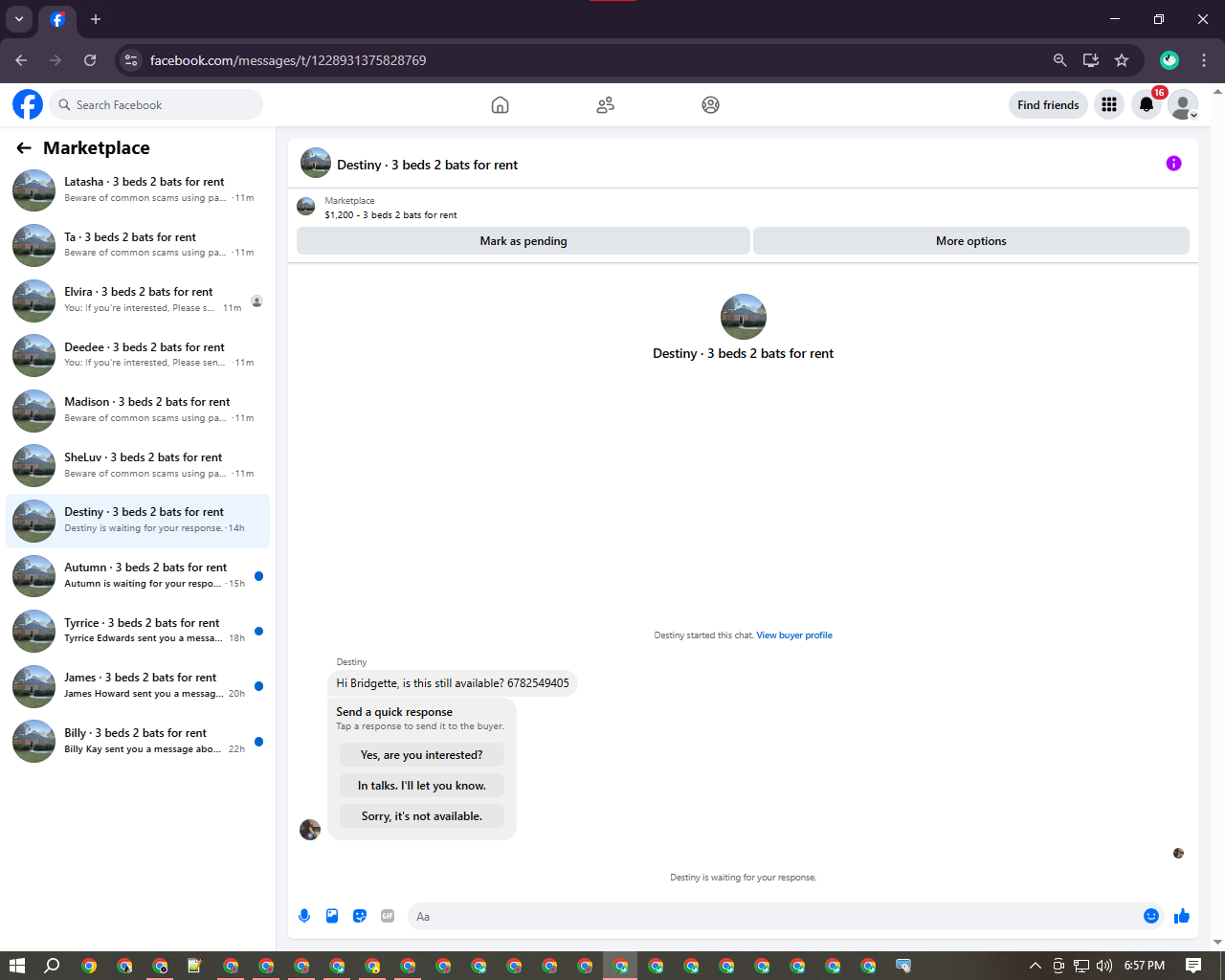Screen dimensions: 1225x980
Task: Open James's unread conversation
Action: [138, 686]
